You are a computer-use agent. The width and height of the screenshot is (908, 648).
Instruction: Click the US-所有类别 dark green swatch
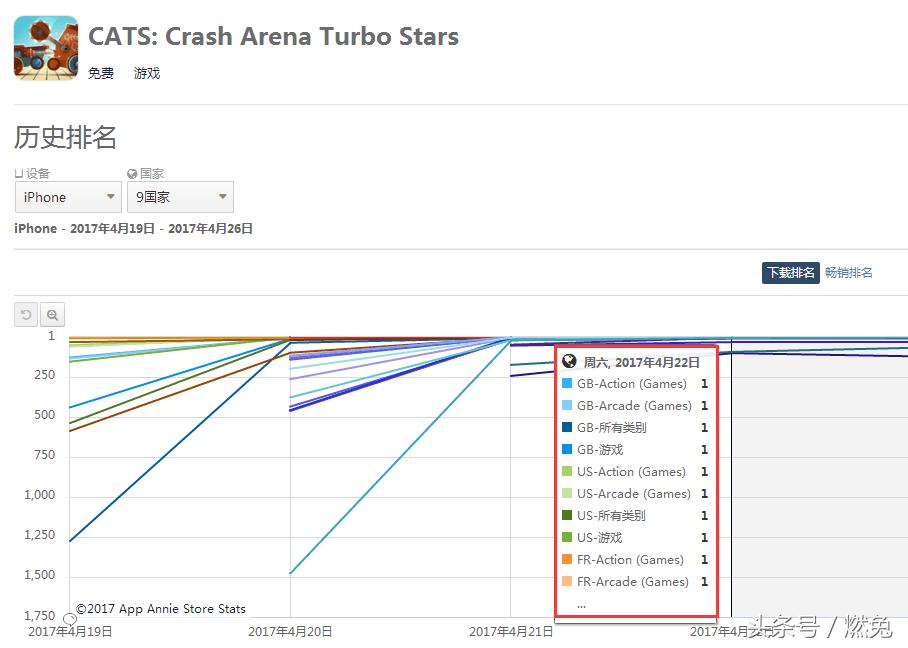(567, 516)
